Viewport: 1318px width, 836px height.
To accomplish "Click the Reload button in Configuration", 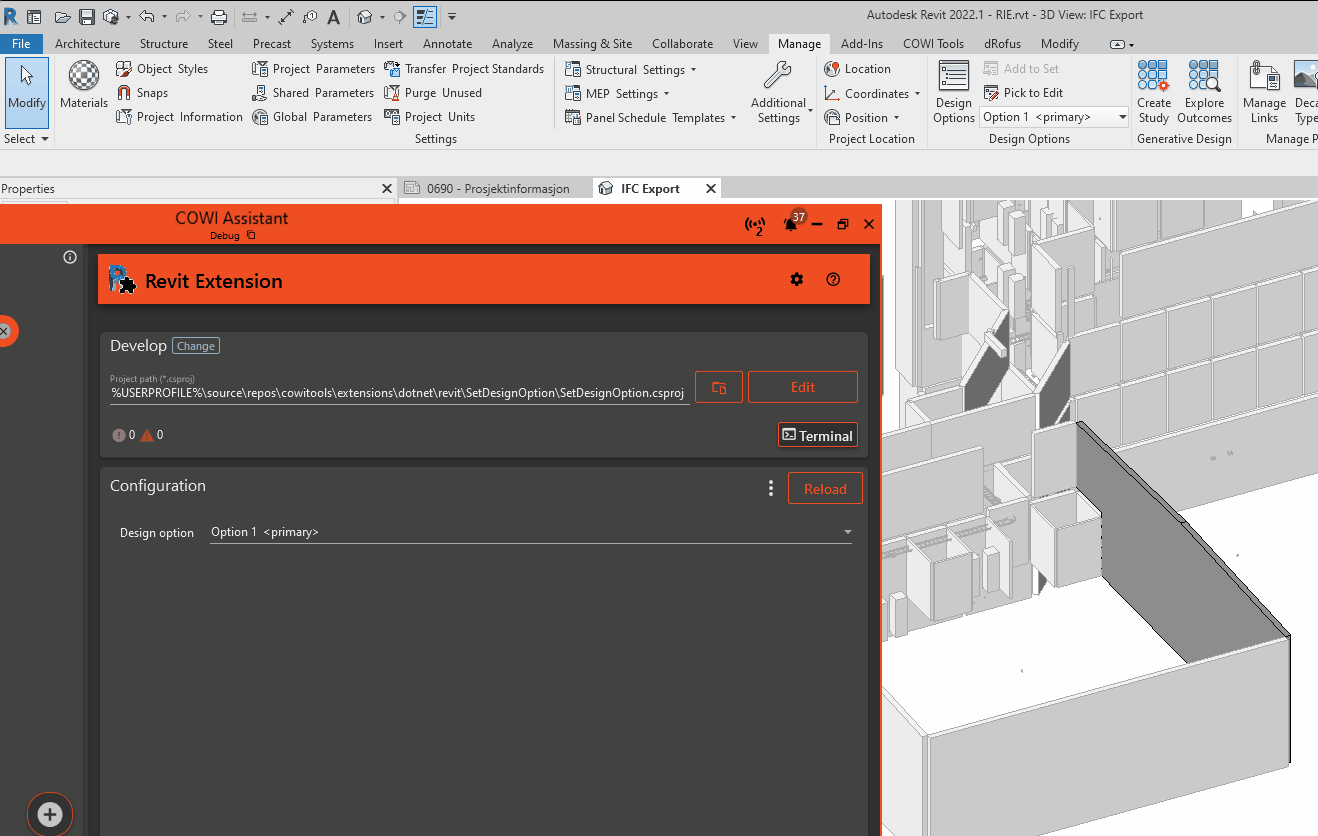I will [825, 488].
